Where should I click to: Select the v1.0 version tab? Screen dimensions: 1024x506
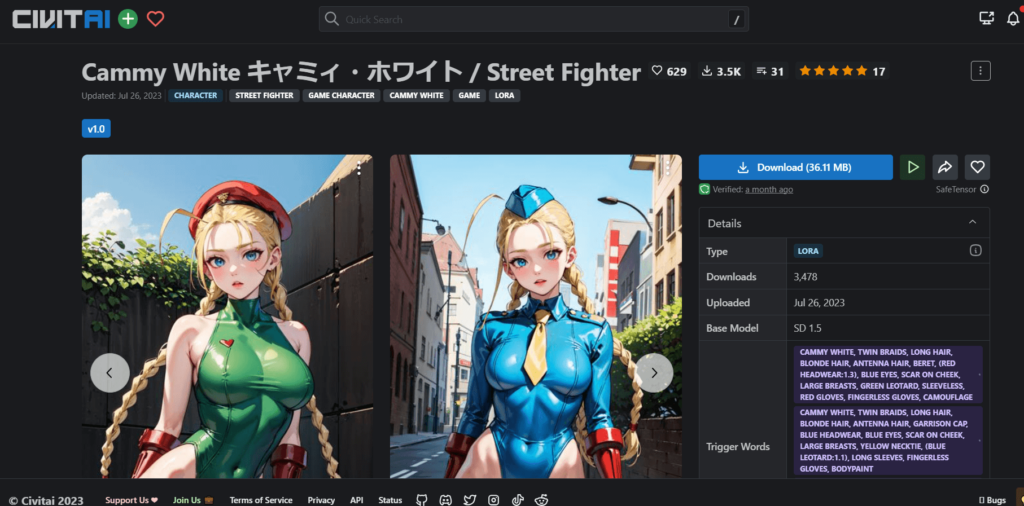point(96,129)
